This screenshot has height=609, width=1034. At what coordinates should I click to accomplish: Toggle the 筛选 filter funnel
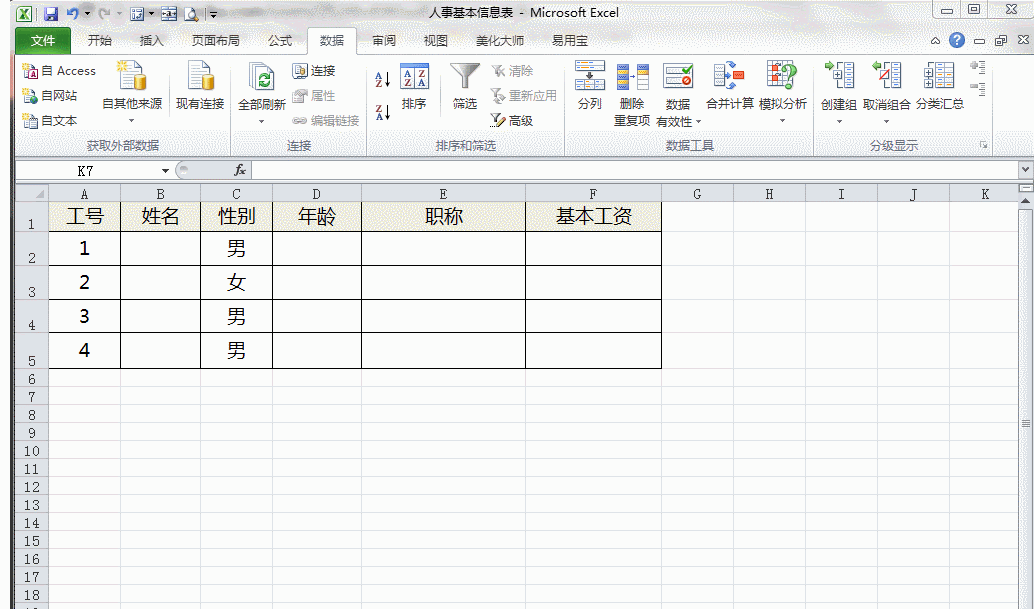(465, 86)
